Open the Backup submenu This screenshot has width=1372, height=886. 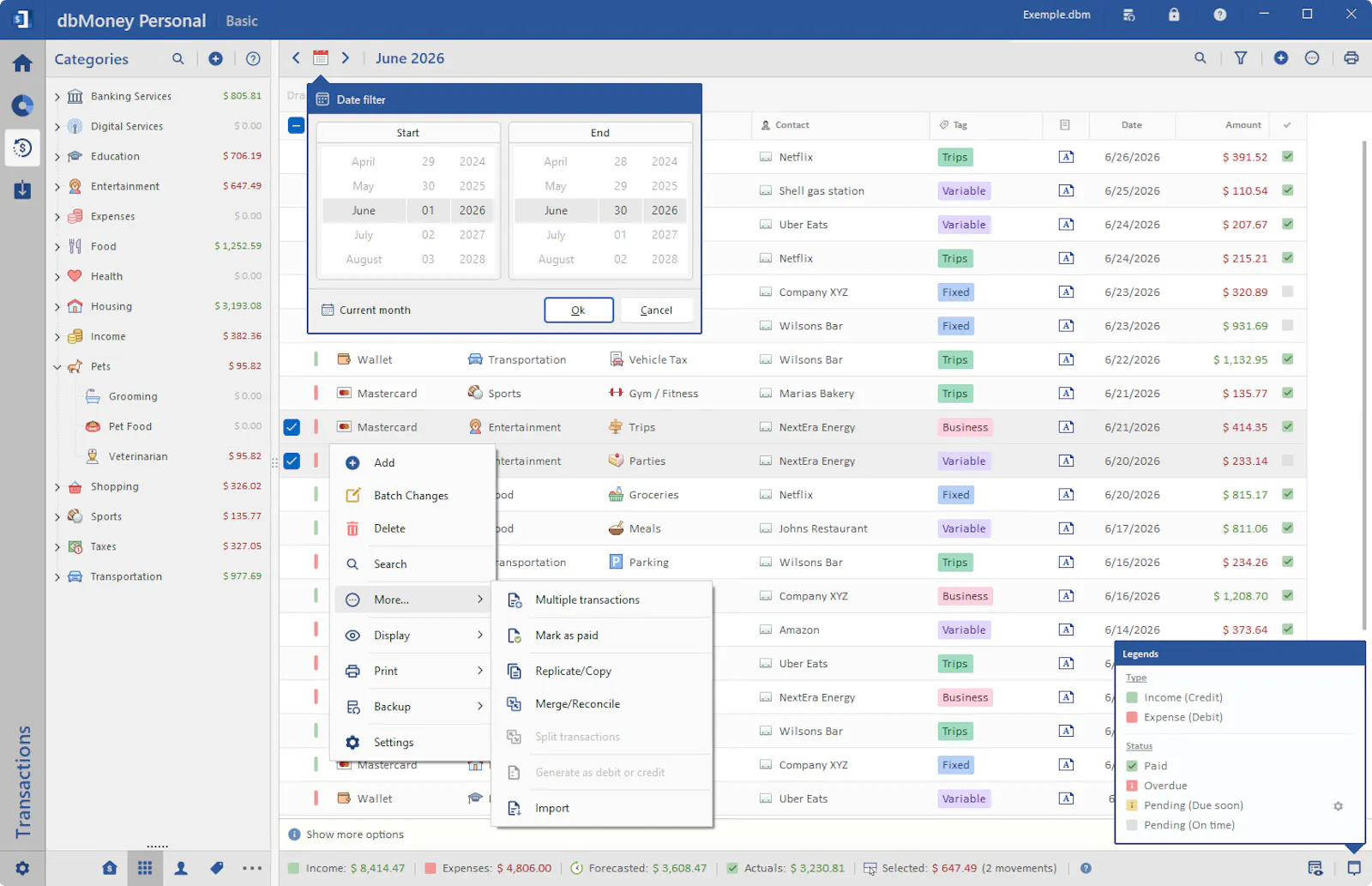[412, 707]
